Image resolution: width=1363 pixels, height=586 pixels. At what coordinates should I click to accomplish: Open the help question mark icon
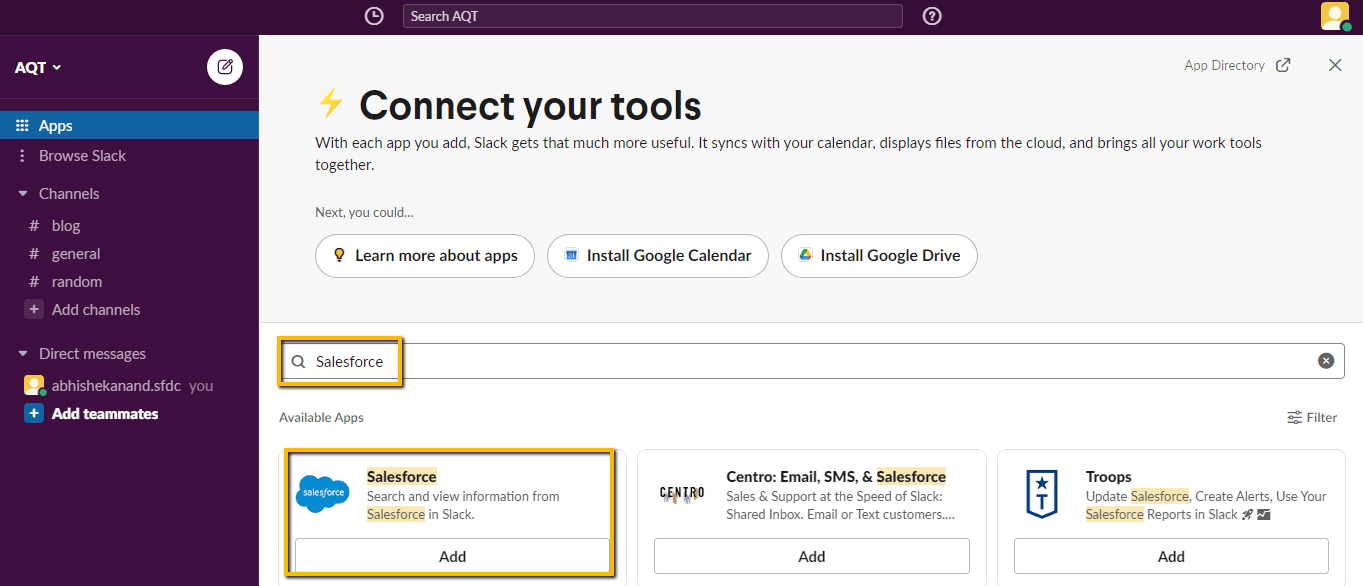[932, 16]
